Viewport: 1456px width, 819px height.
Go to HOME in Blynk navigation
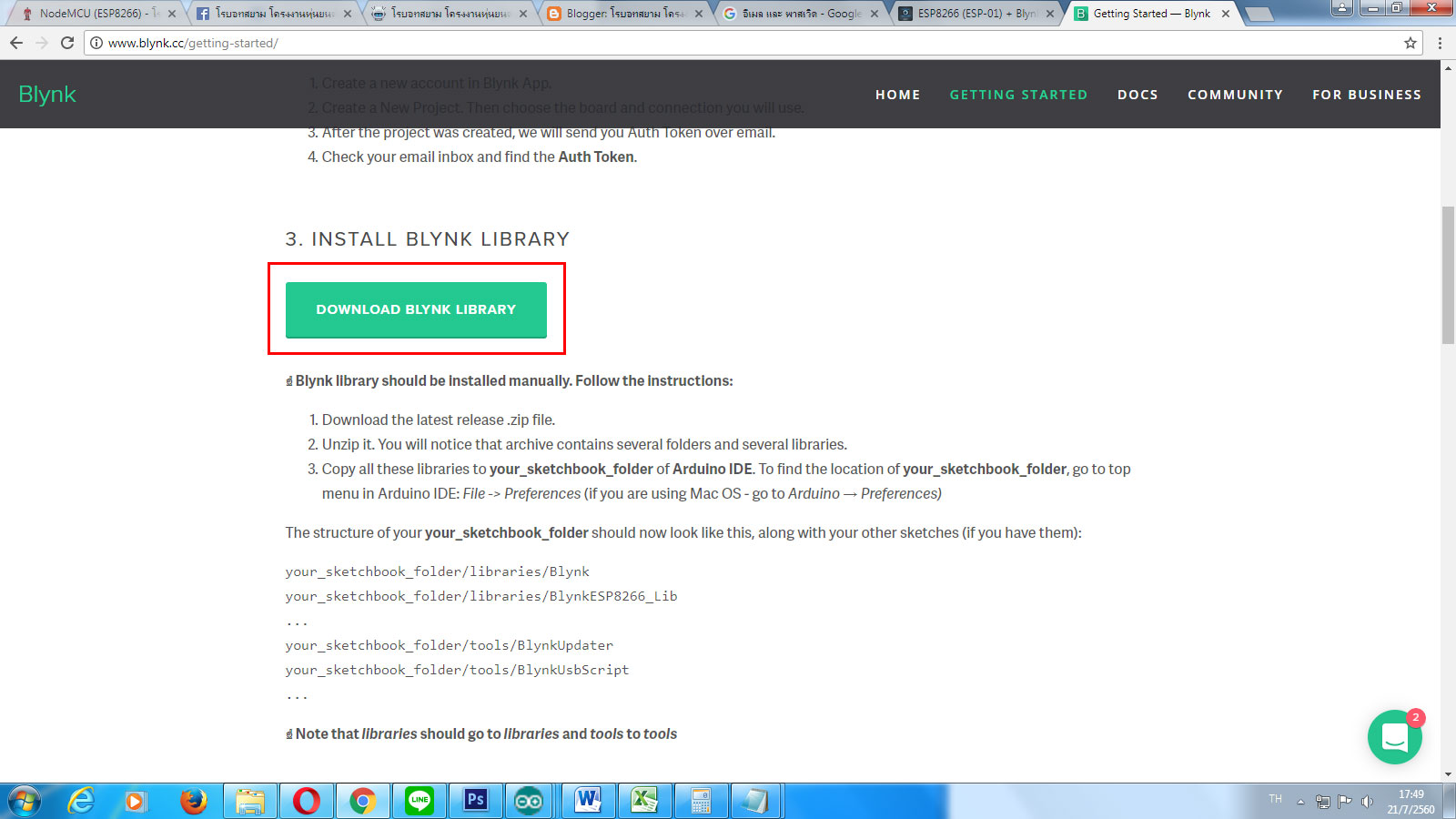tap(898, 95)
